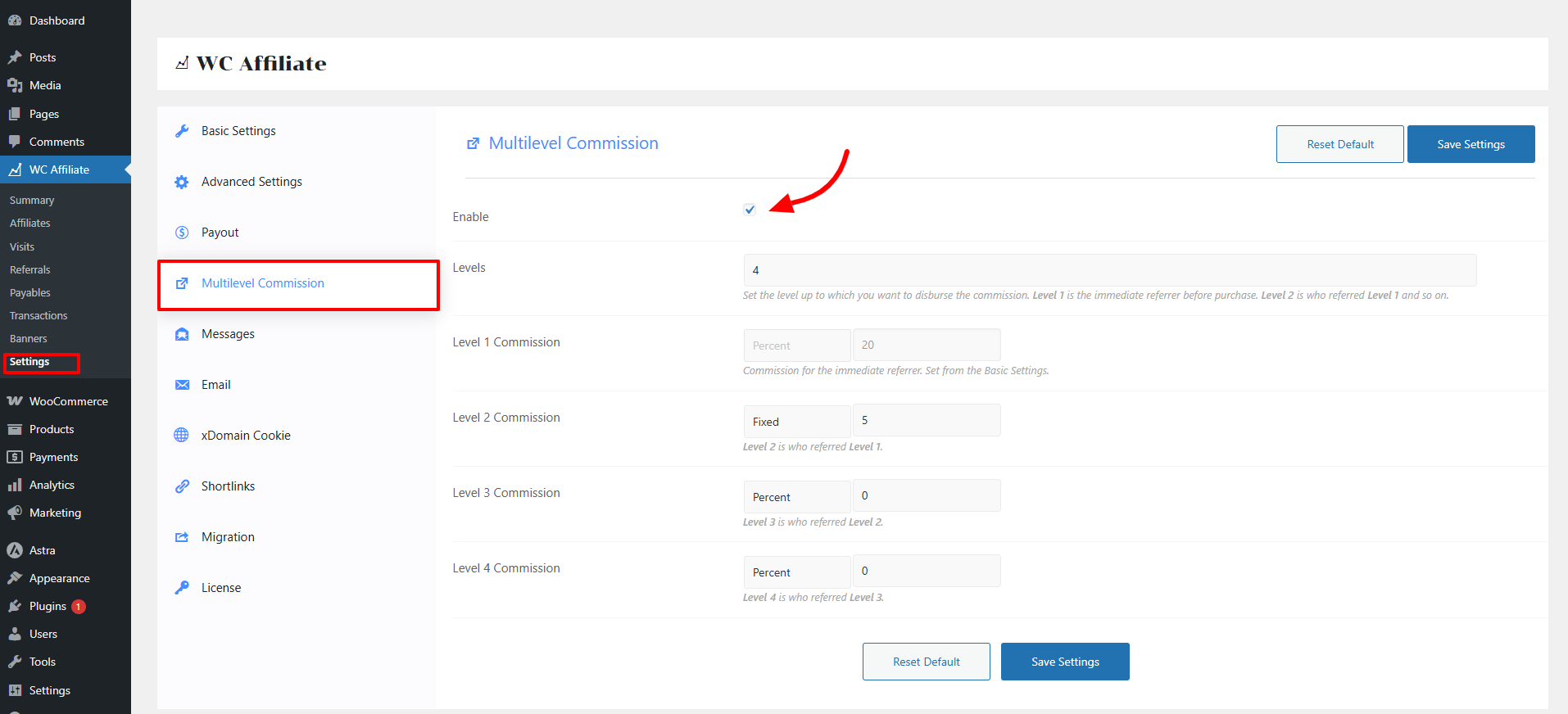
Task: Open the Summary submenu item
Action: 32,201
